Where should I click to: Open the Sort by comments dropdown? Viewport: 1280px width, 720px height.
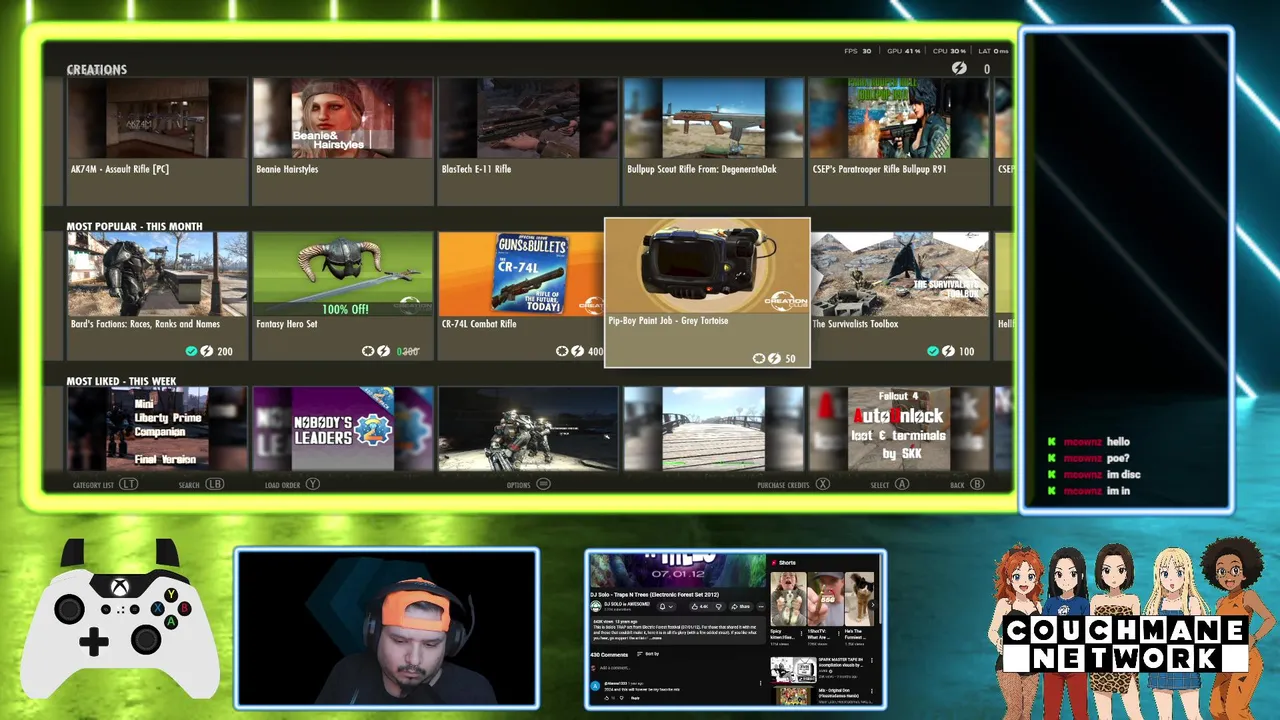coord(648,654)
